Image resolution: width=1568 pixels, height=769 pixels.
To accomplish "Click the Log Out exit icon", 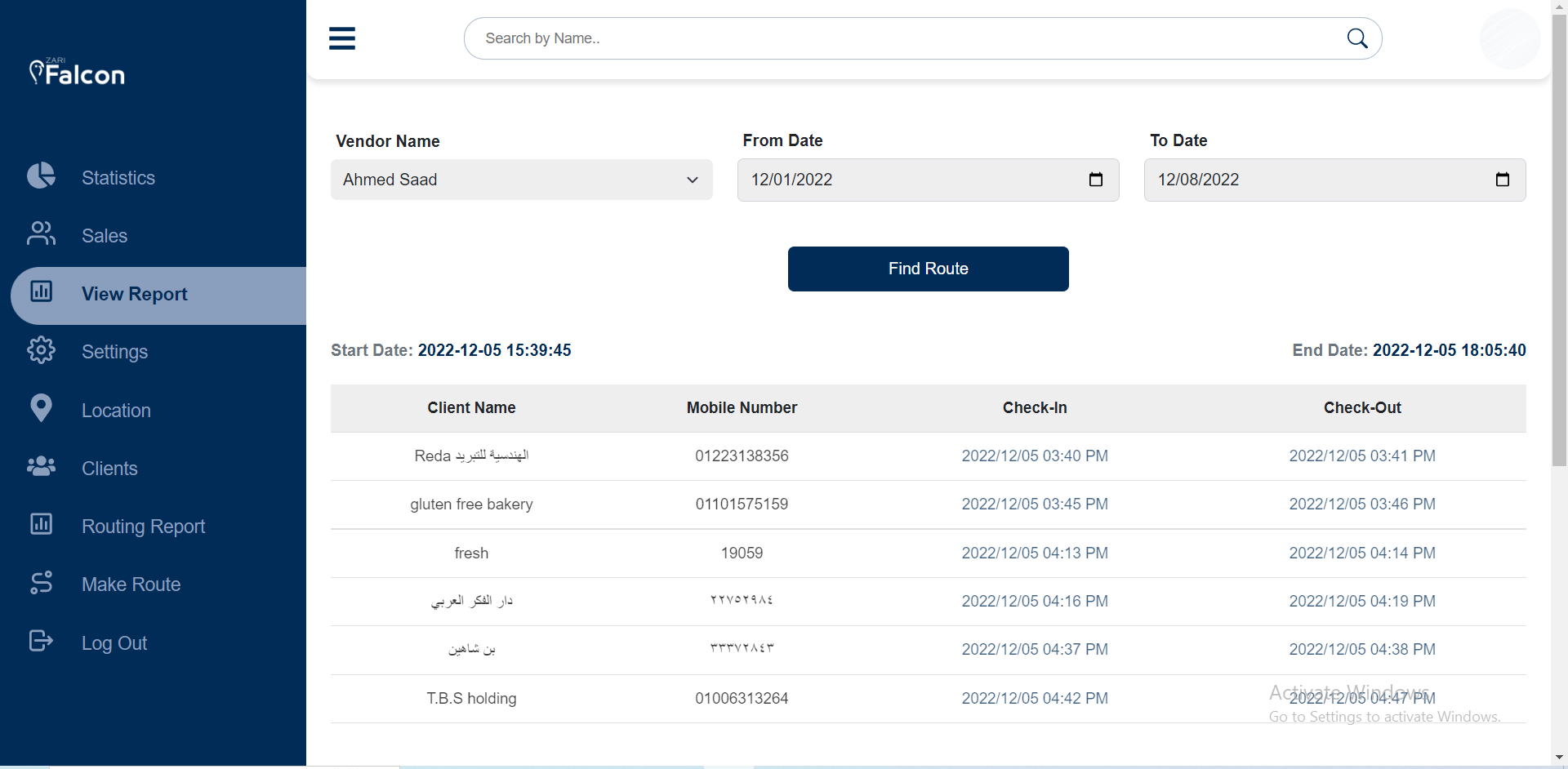I will (41, 642).
